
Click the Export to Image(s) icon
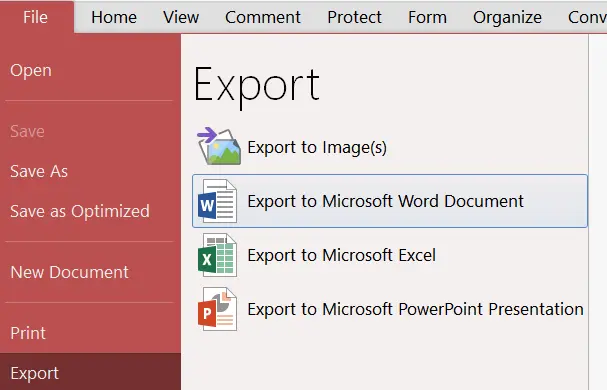[x=219, y=146]
